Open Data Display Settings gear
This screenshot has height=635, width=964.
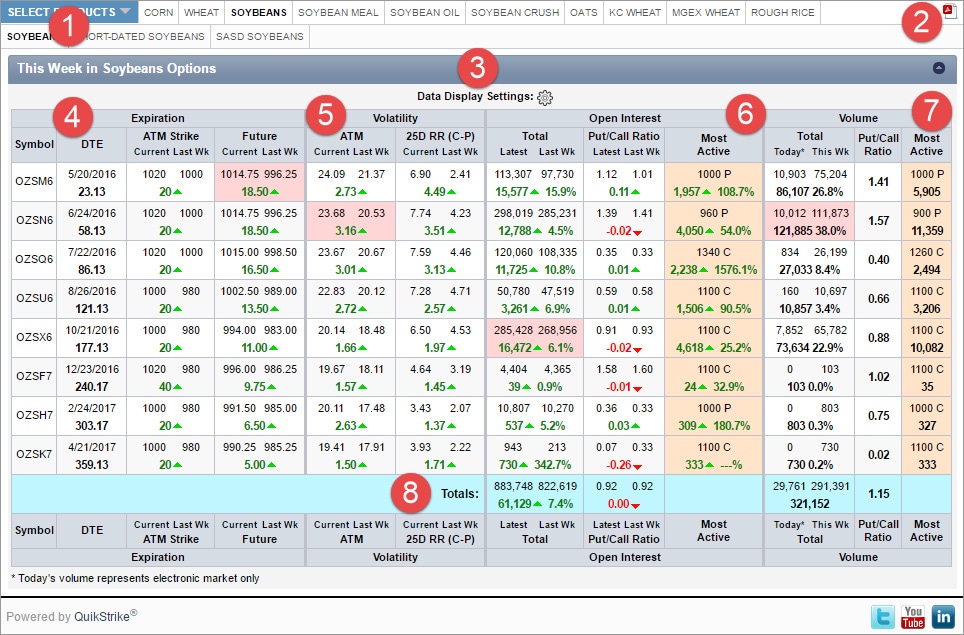point(544,97)
